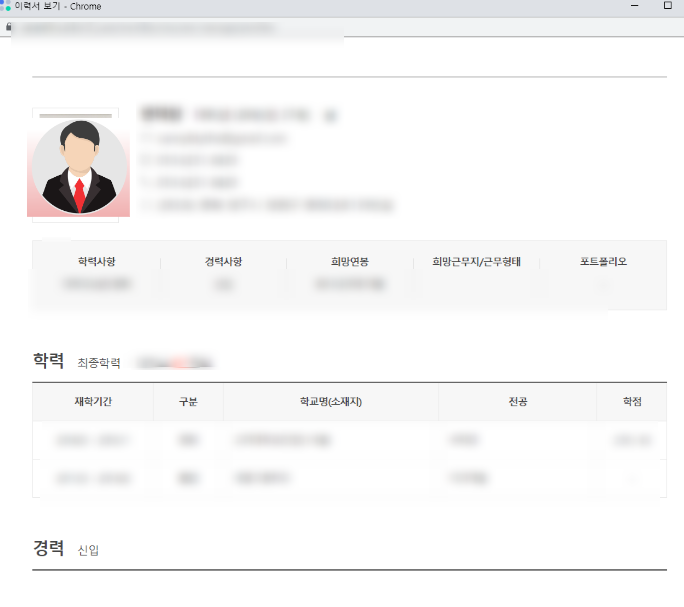Click the 경력 section heading
Screen dimensions: 684x607
(x=48, y=548)
